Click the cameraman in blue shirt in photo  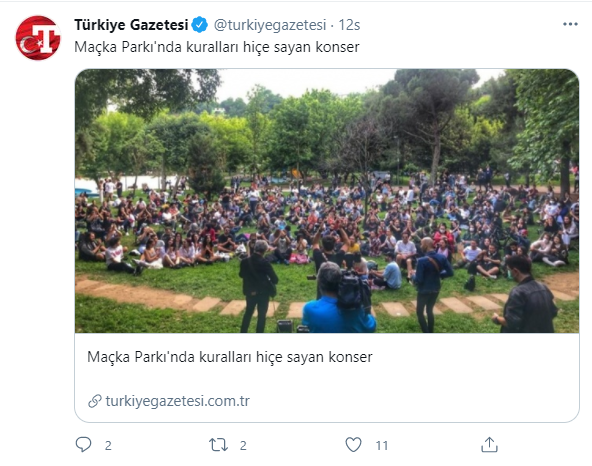pos(338,298)
